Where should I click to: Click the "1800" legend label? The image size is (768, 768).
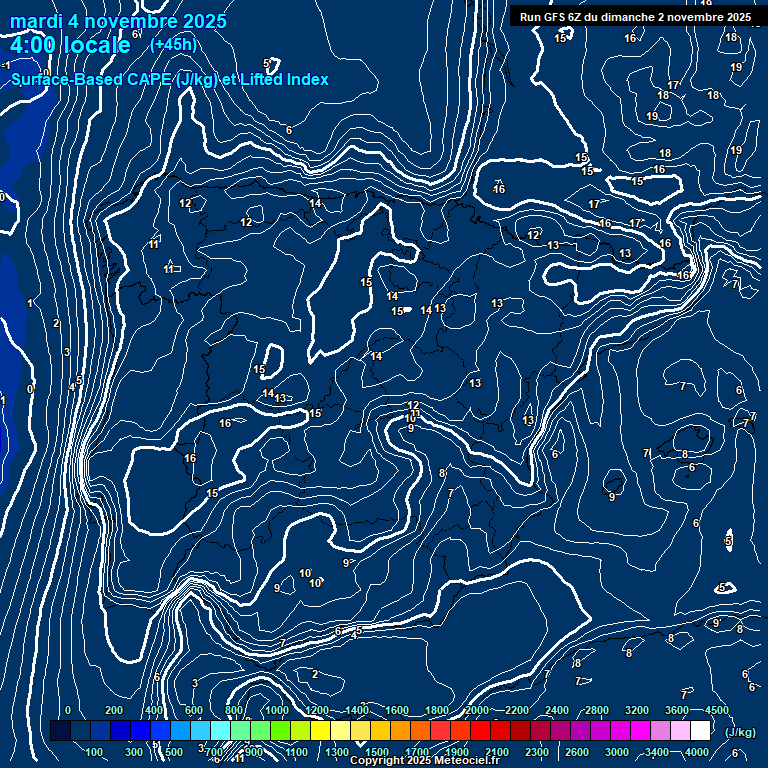[x=437, y=710]
